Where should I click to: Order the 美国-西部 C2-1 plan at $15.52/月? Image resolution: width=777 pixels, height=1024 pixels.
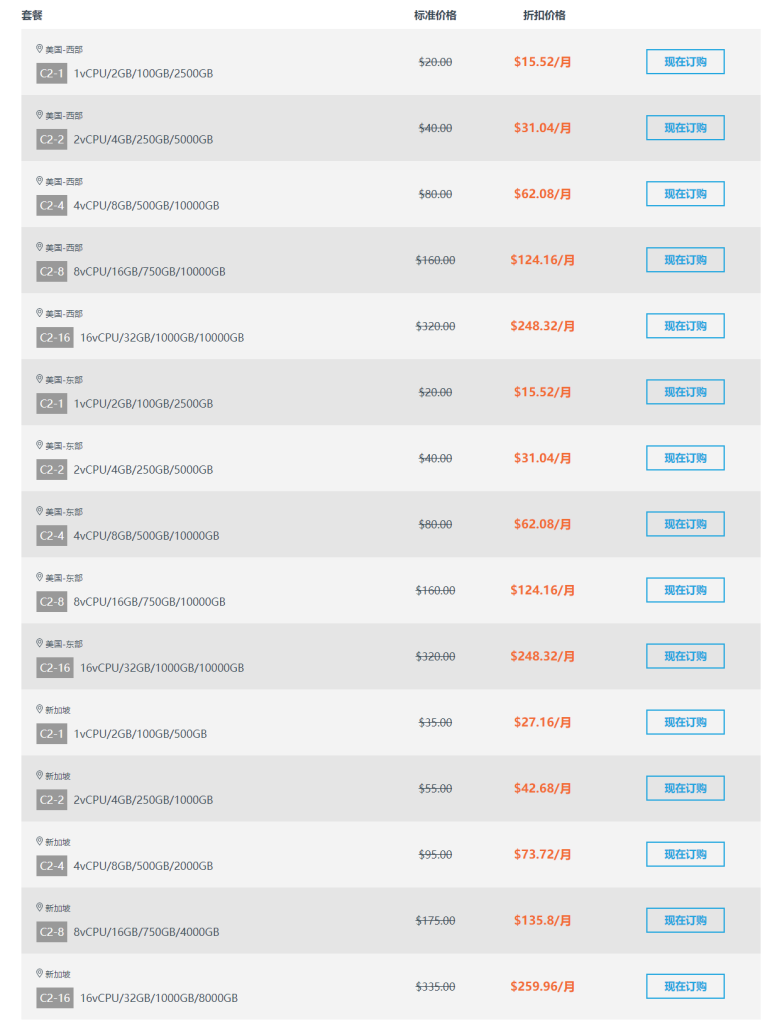click(x=685, y=62)
